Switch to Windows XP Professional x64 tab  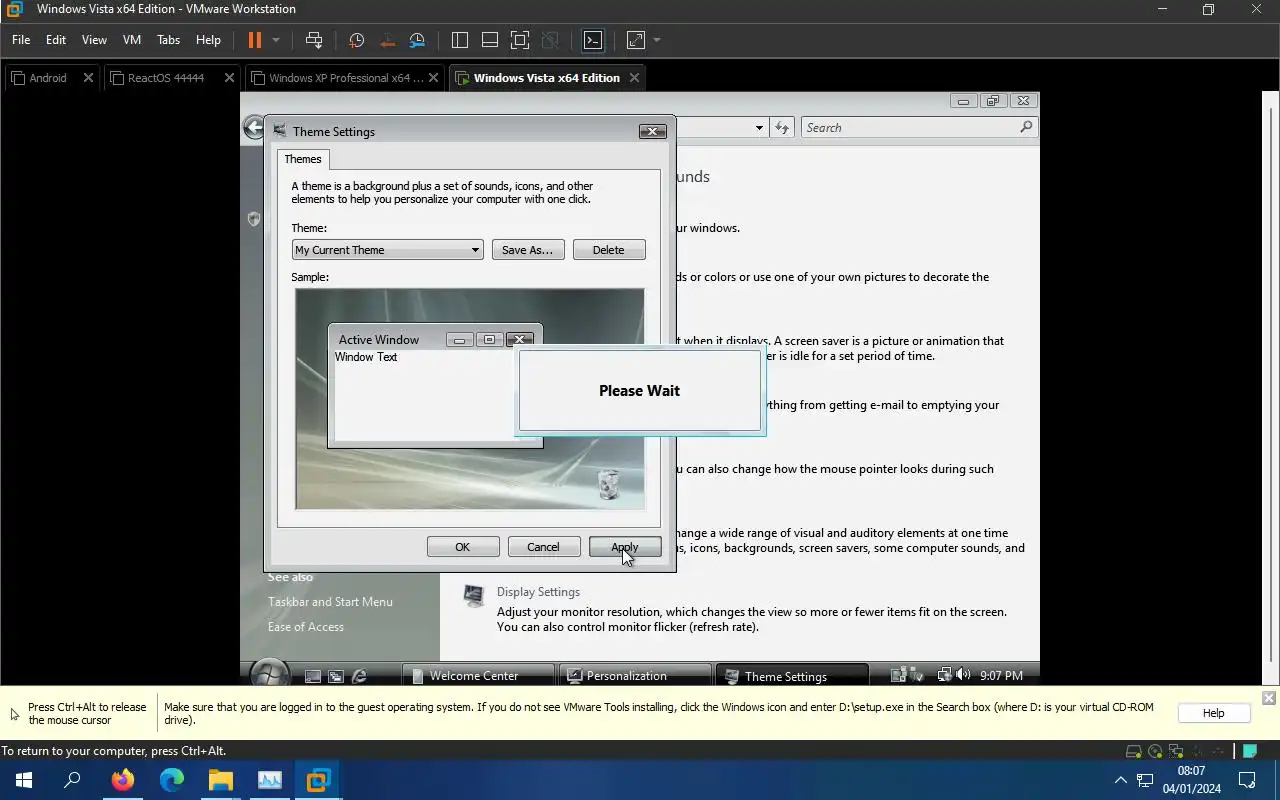pos(344,78)
